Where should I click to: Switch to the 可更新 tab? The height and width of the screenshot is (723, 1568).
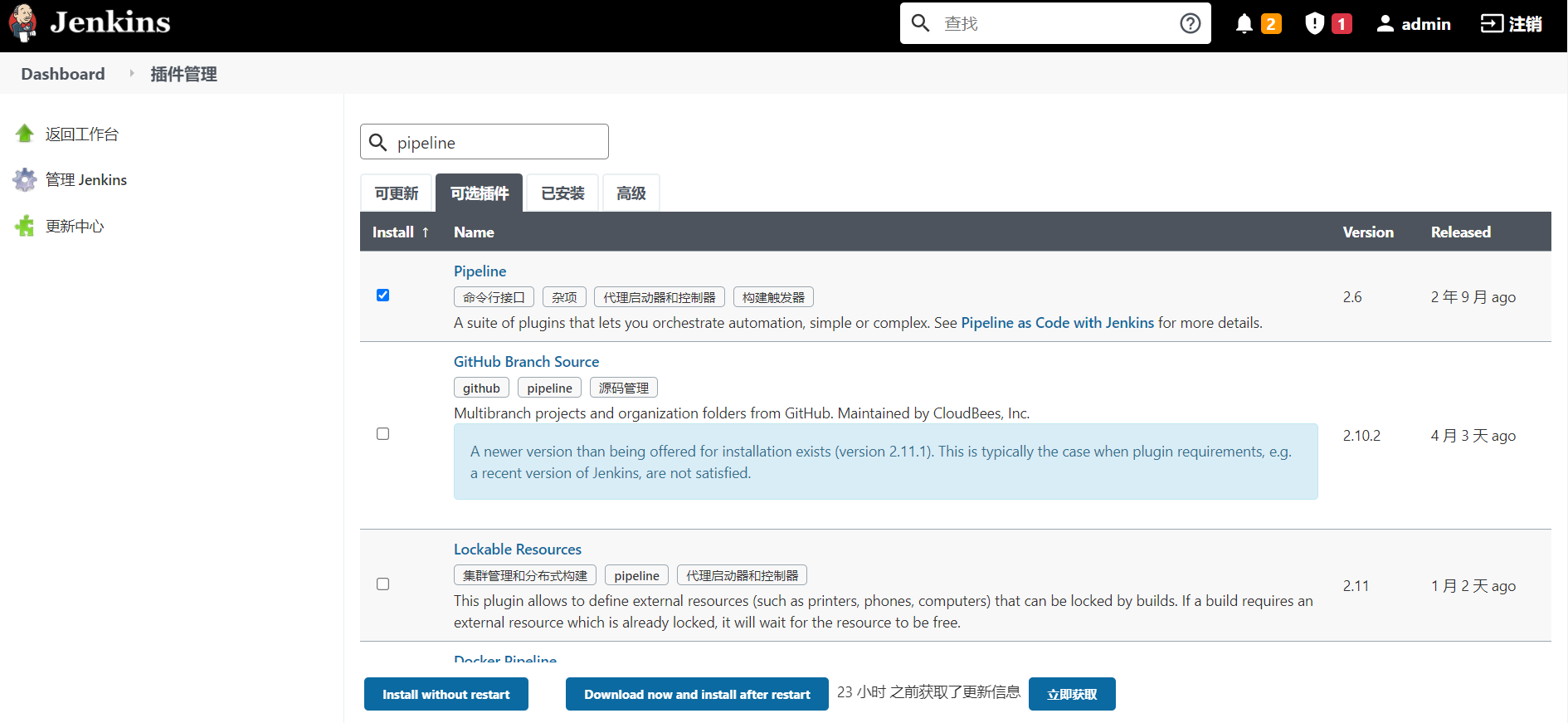pos(397,193)
